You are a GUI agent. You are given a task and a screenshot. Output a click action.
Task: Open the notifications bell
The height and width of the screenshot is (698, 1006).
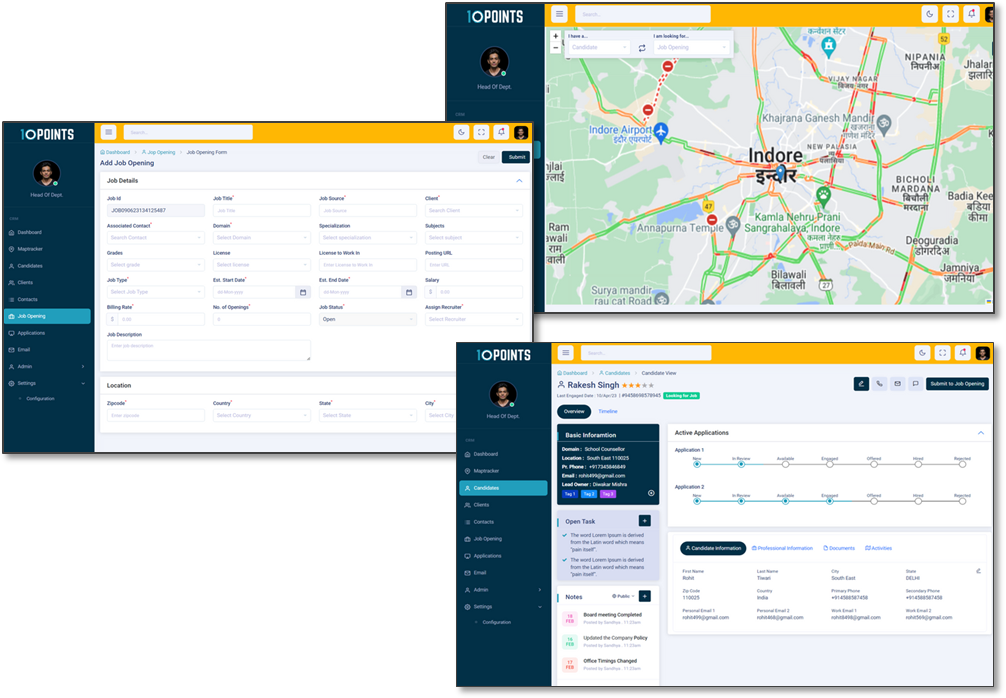(963, 353)
